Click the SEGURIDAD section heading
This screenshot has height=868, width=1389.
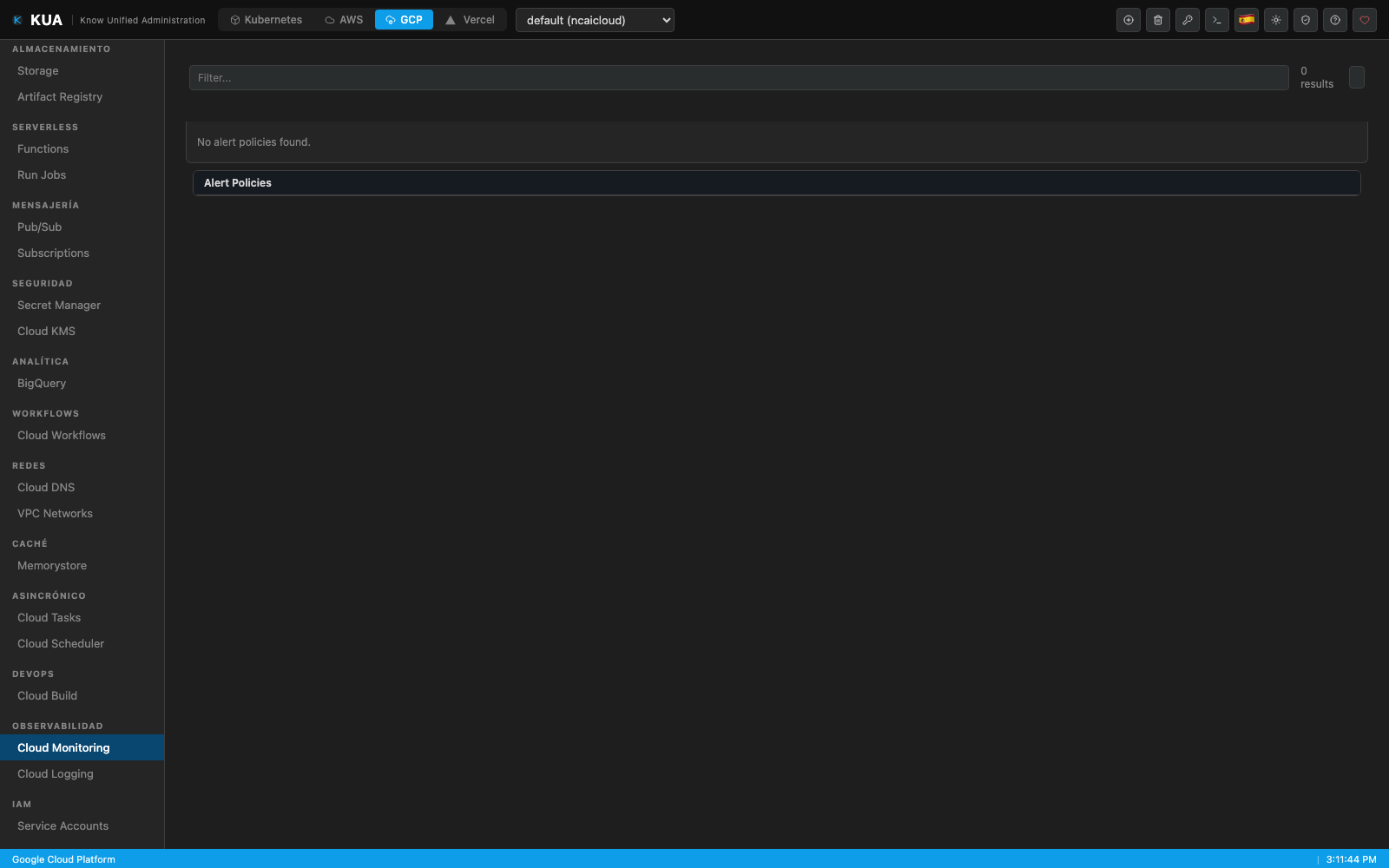click(x=43, y=284)
